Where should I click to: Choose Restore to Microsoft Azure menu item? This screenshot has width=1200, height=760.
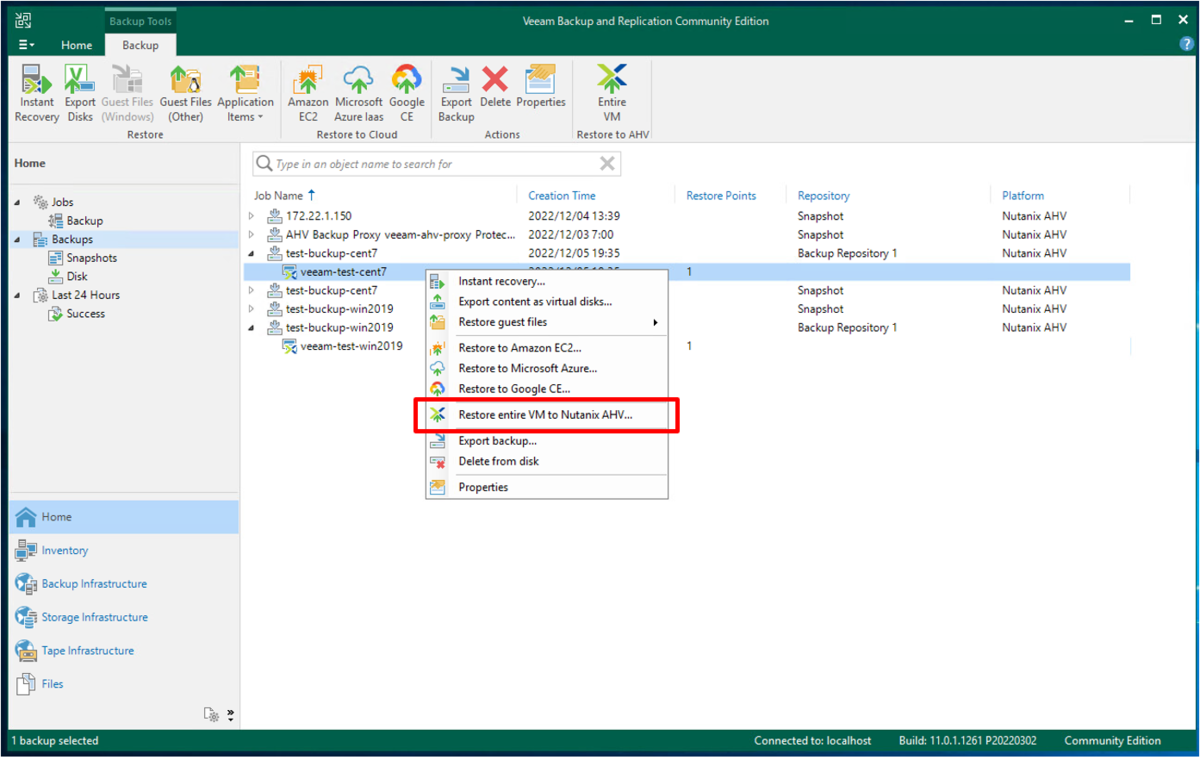click(547, 369)
